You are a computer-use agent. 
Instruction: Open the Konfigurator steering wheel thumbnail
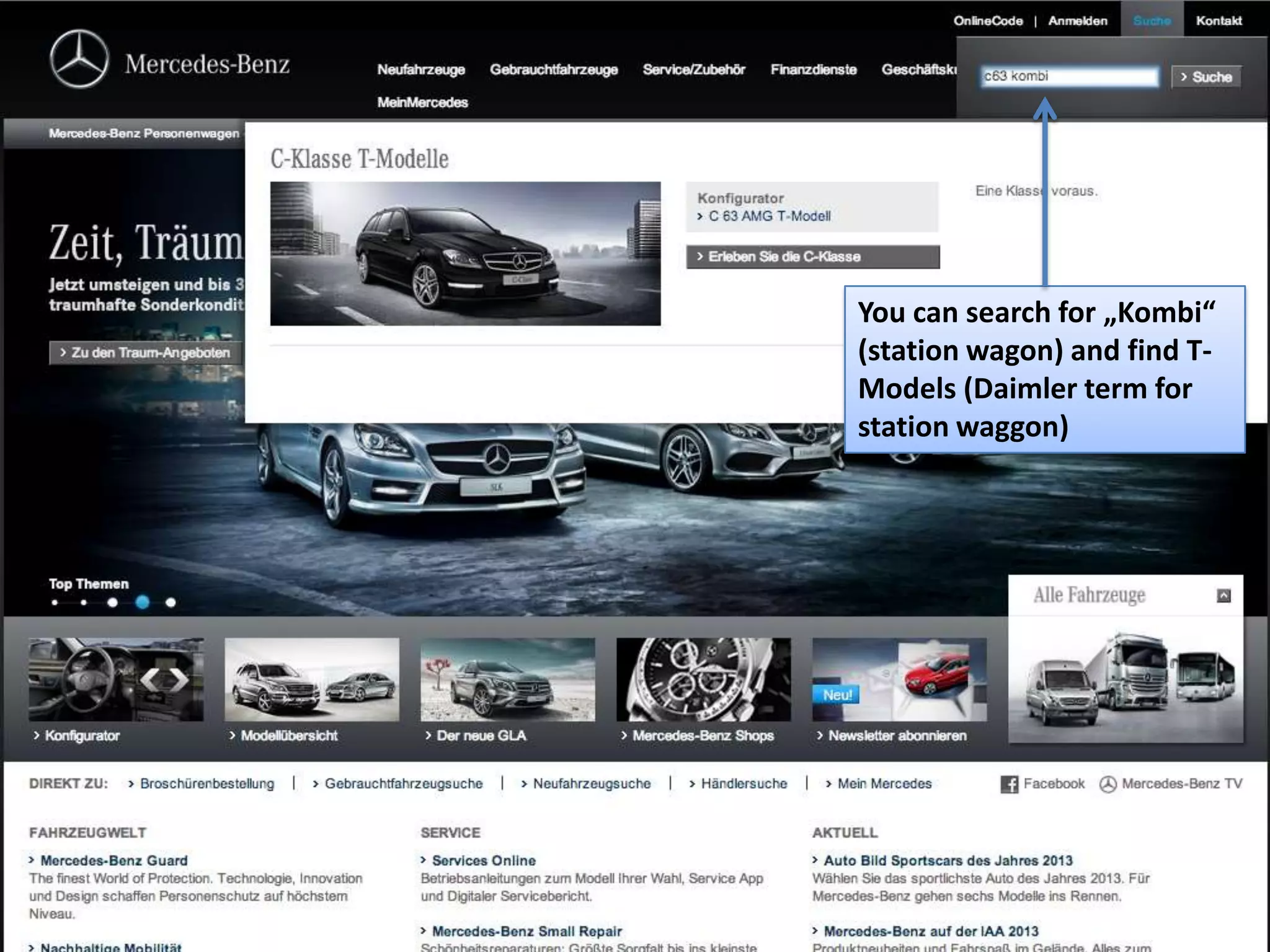coord(116,679)
